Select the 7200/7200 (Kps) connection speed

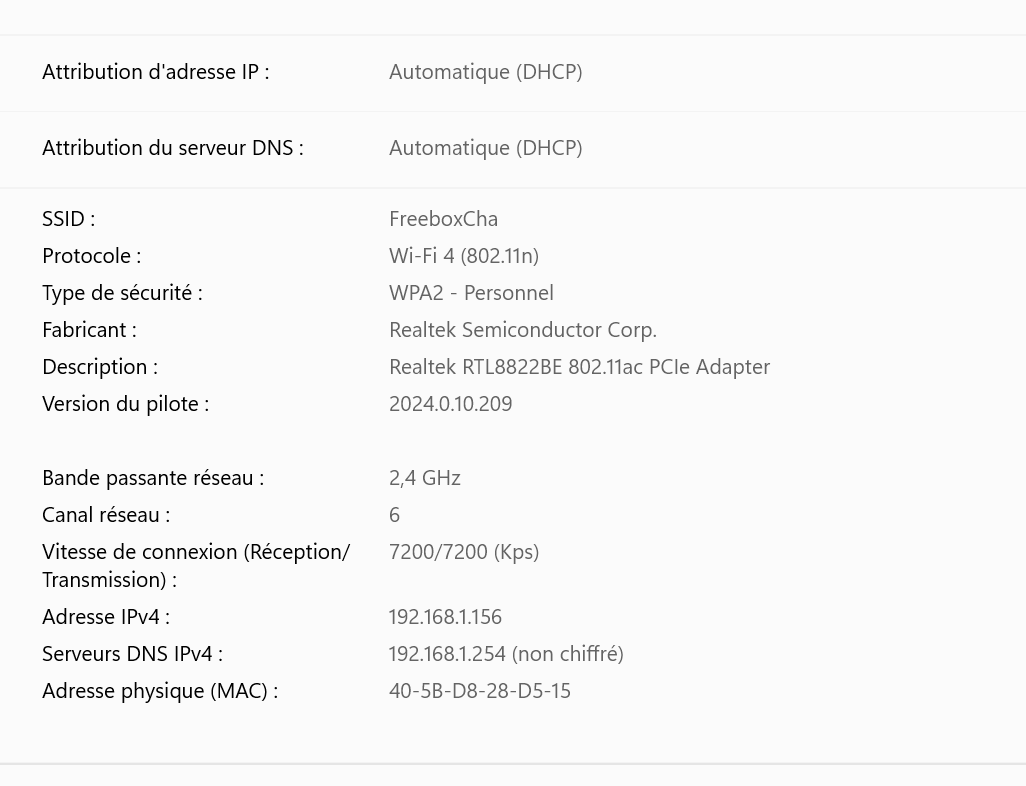click(x=463, y=552)
